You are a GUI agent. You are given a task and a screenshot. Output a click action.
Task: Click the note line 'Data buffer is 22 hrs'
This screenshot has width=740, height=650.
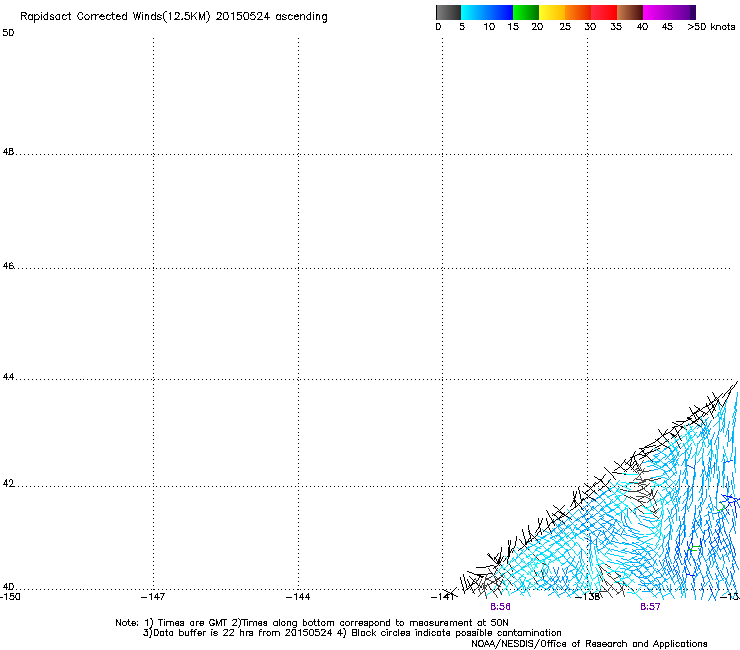[x=352, y=633]
